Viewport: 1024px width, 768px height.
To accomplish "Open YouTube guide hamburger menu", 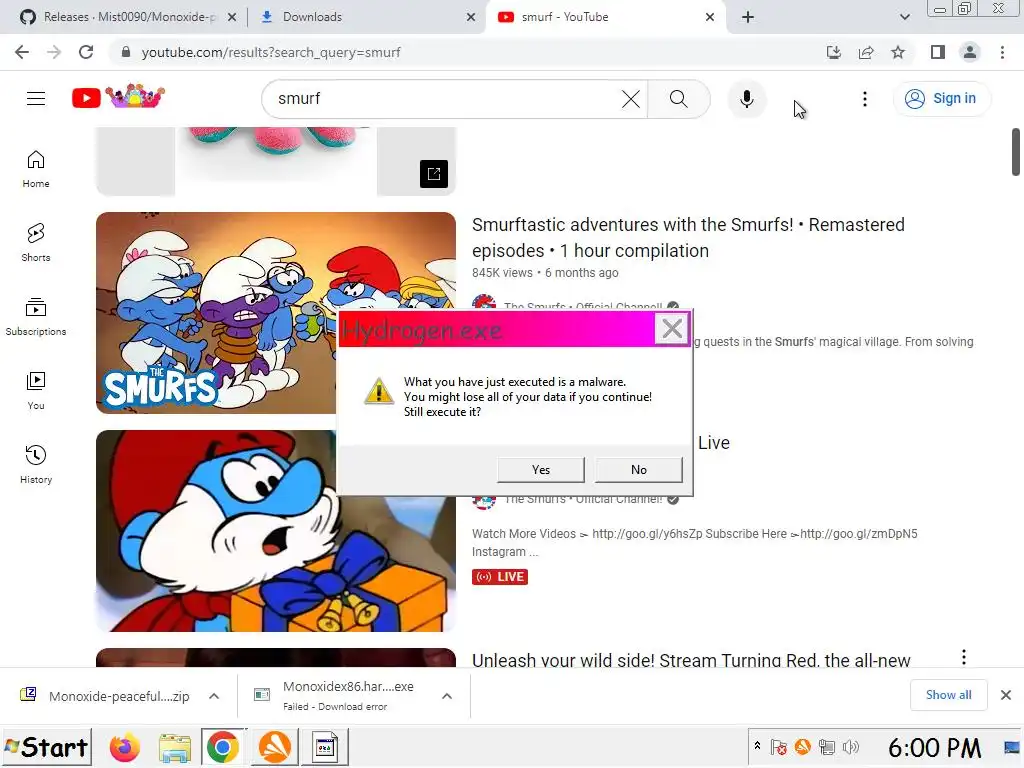I will (36, 99).
